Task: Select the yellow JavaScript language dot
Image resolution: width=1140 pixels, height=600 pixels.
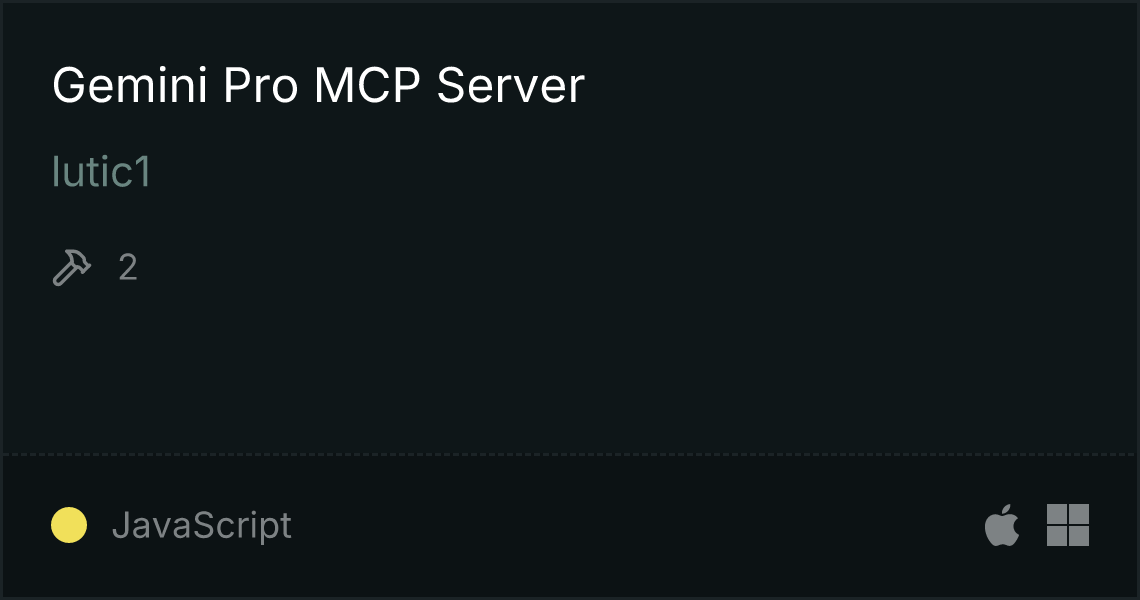Action: click(69, 525)
